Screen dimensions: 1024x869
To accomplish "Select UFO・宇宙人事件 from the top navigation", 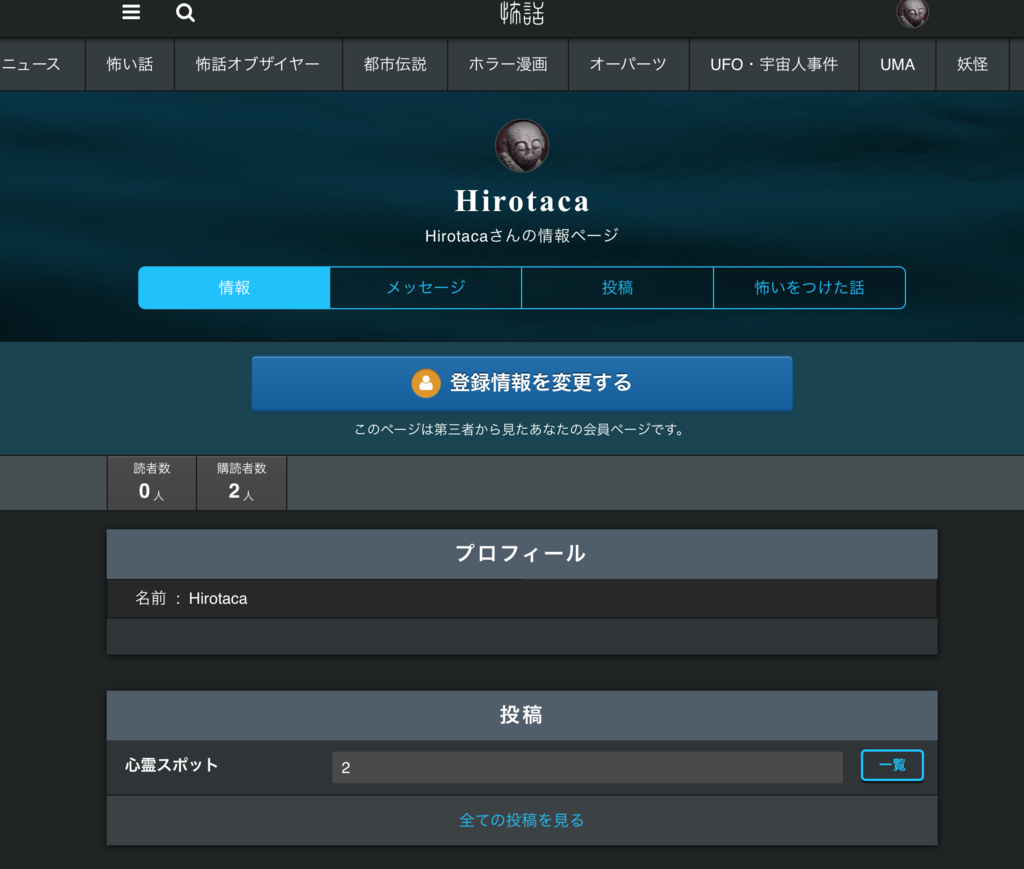I will click(x=773, y=64).
